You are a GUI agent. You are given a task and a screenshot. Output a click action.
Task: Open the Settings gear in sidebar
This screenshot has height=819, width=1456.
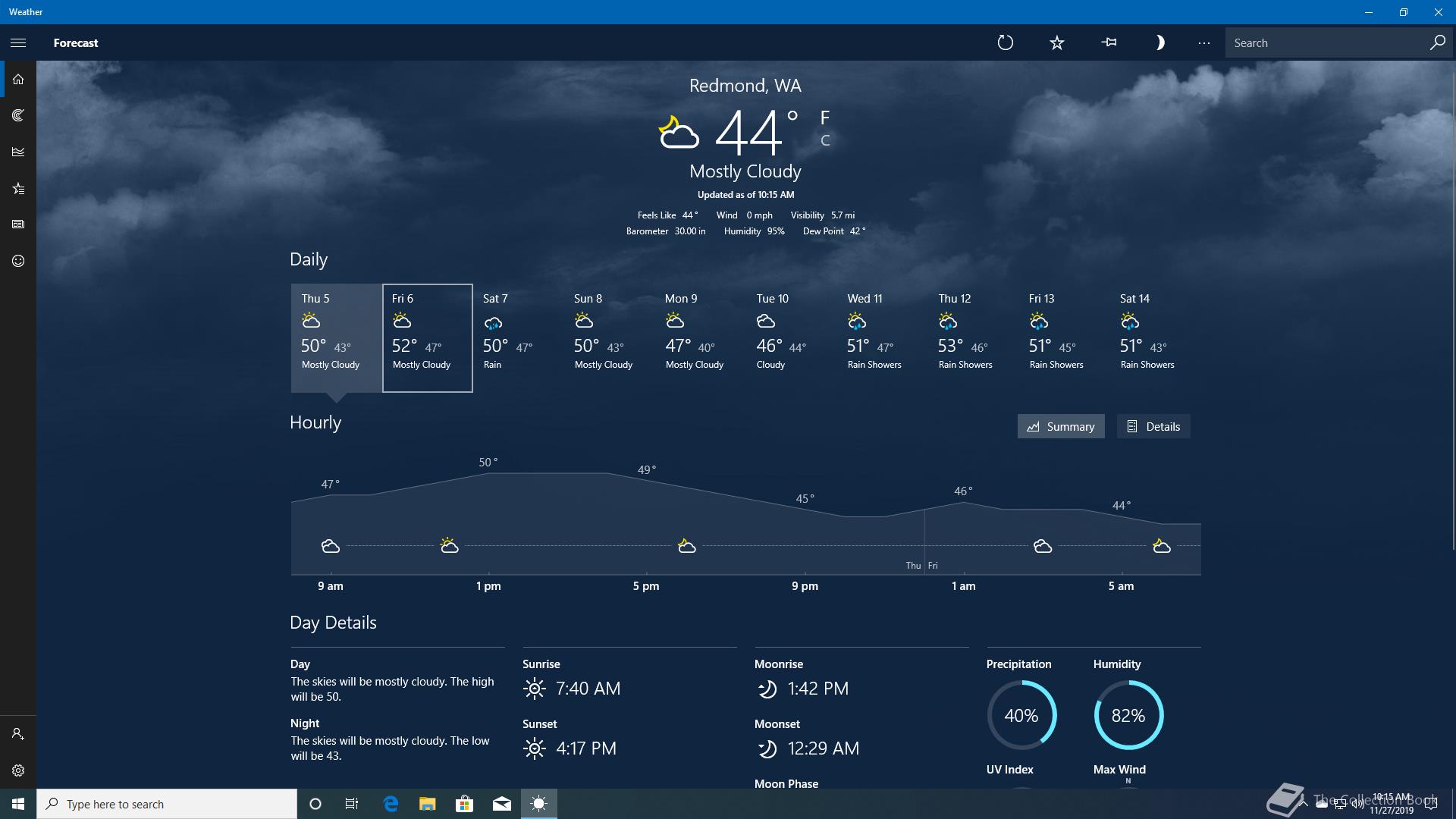tap(18, 770)
